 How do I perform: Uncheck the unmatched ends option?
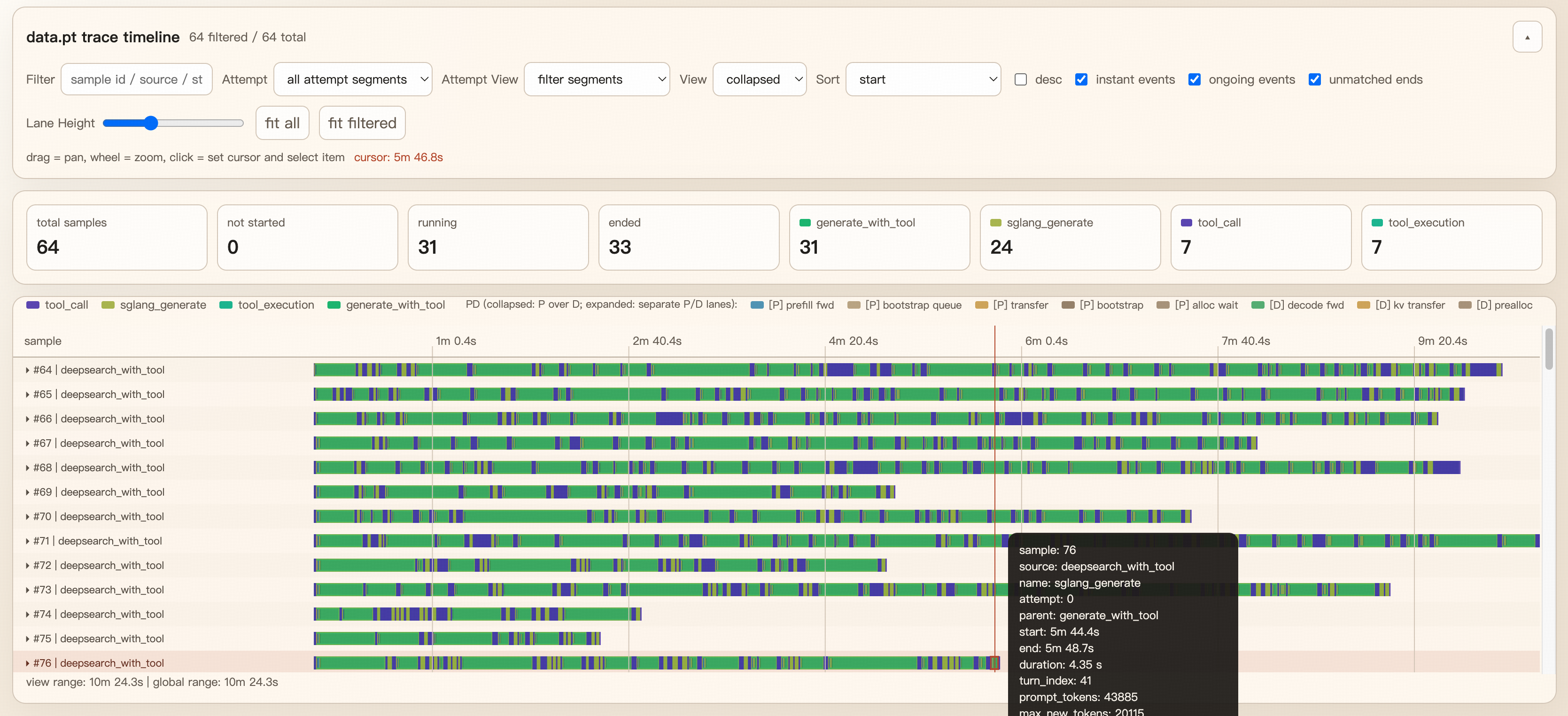pyautogui.click(x=1315, y=79)
